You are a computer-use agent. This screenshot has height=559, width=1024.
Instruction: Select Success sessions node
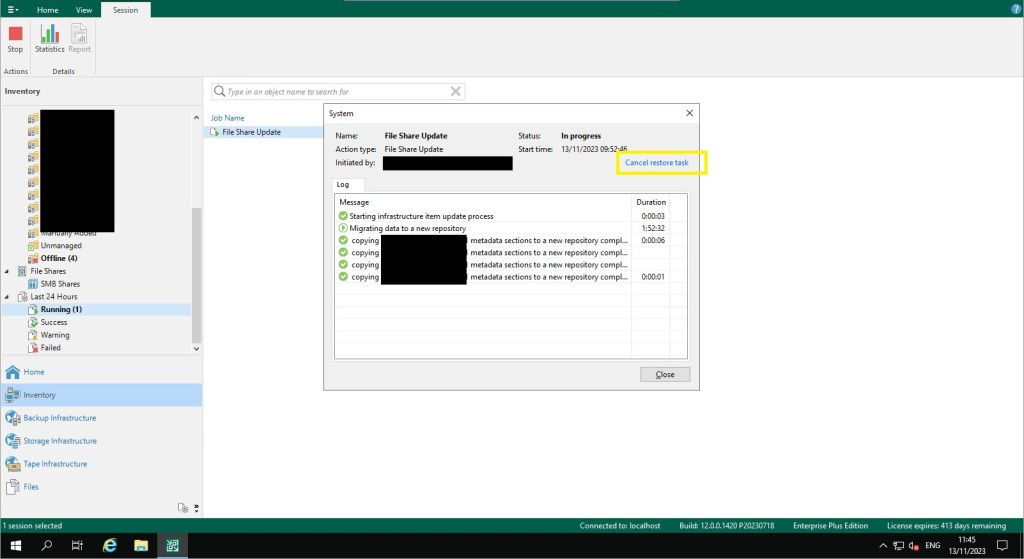click(x=54, y=323)
